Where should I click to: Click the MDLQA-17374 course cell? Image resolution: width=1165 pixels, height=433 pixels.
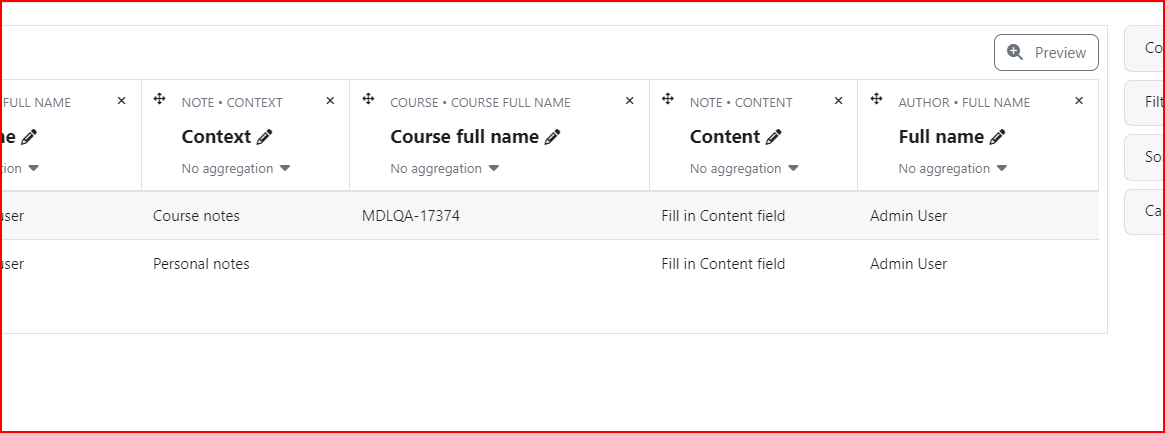pyautogui.click(x=411, y=216)
